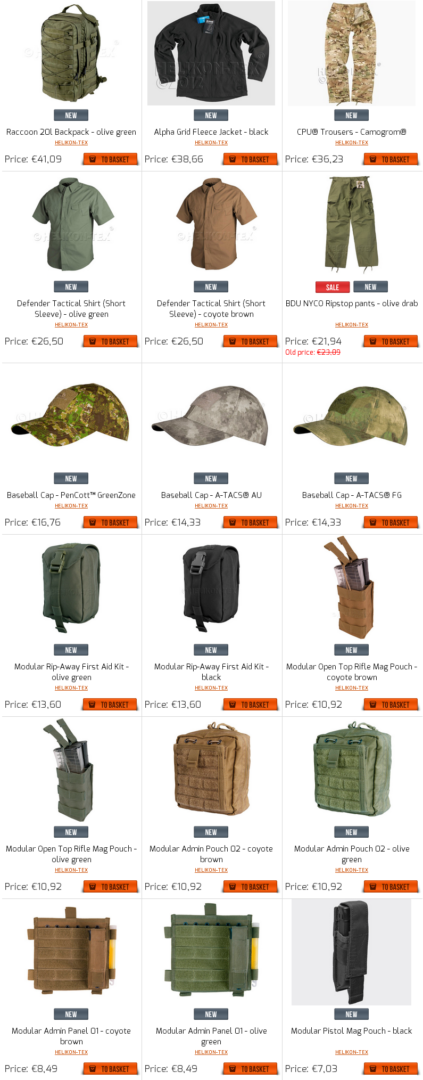423x1080 pixels.
Task: Click NEW badge on Raccoon 20l Backpack
Action: tap(71, 115)
